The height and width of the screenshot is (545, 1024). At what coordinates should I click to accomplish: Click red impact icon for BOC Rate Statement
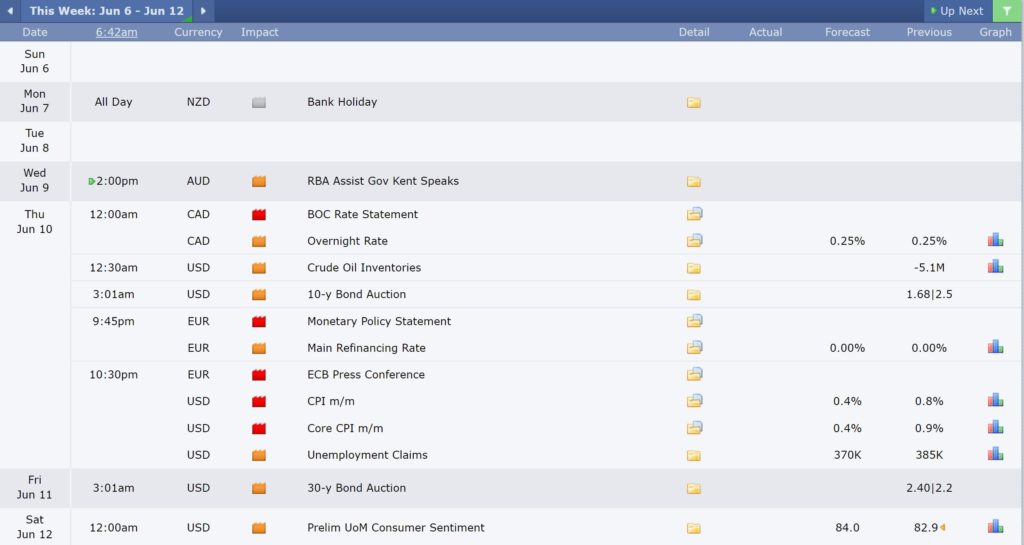pos(259,215)
